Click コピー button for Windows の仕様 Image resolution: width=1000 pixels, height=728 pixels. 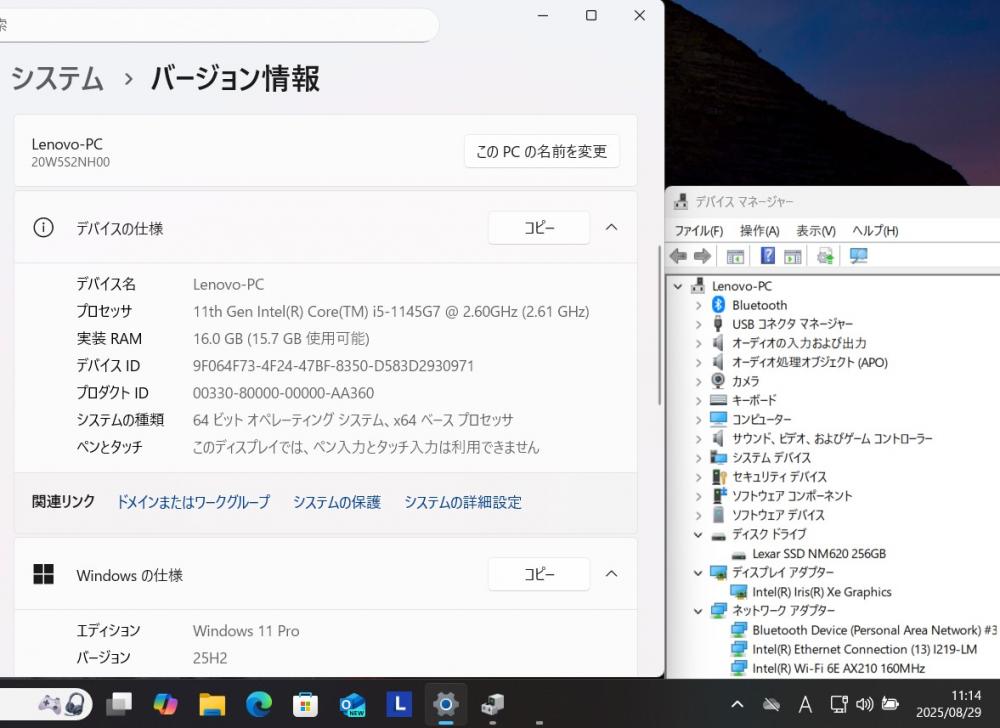point(539,574)
